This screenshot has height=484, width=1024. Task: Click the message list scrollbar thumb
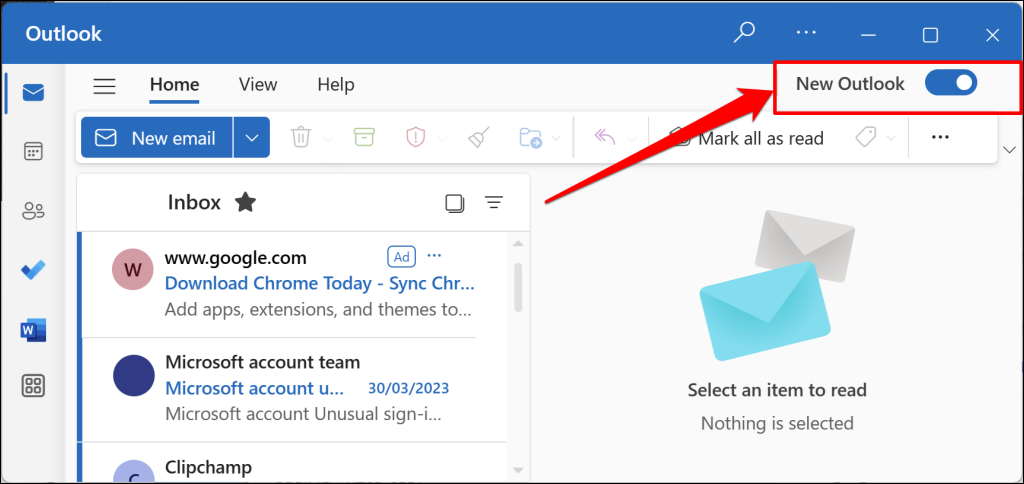tap(518, 288)
